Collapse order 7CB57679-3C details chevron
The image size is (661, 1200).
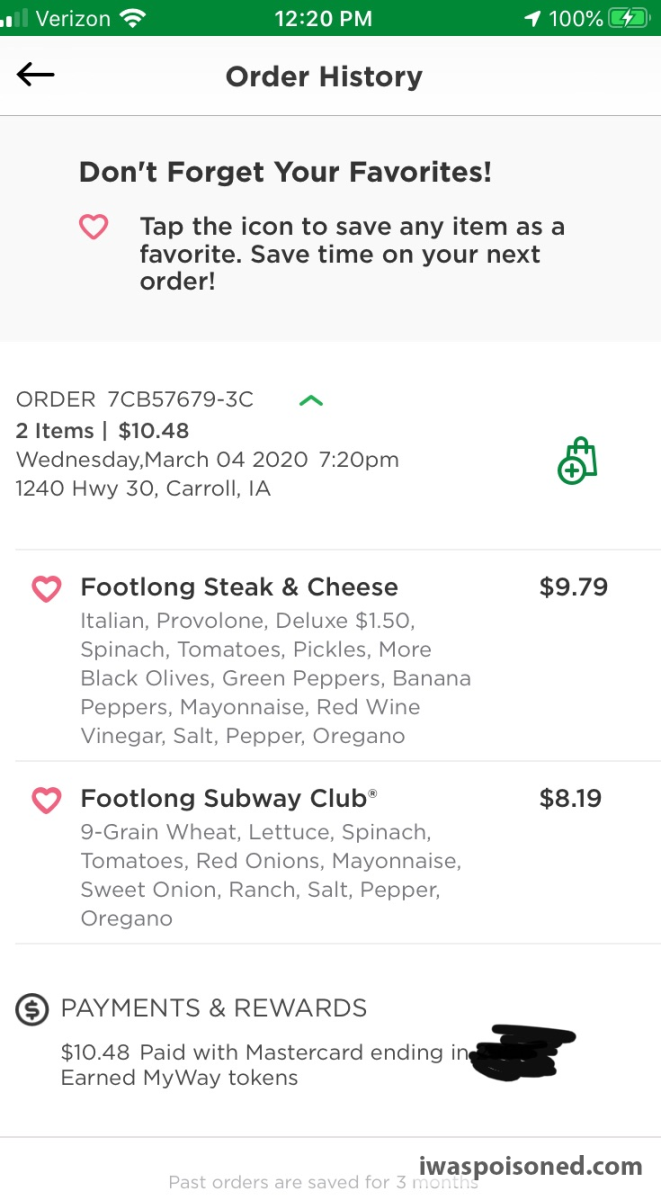click(311, 401)
